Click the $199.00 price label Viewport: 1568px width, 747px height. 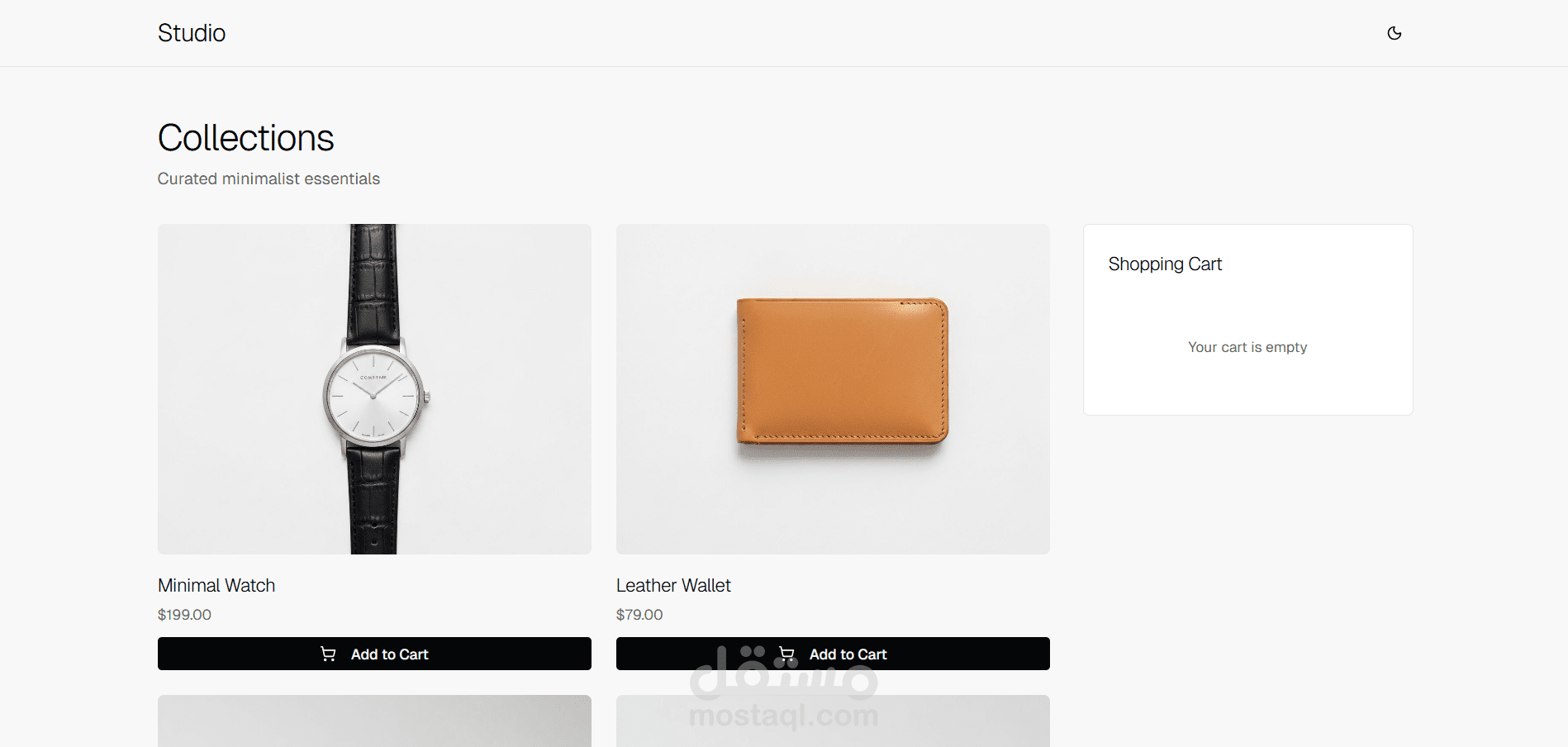click(184, 615)
